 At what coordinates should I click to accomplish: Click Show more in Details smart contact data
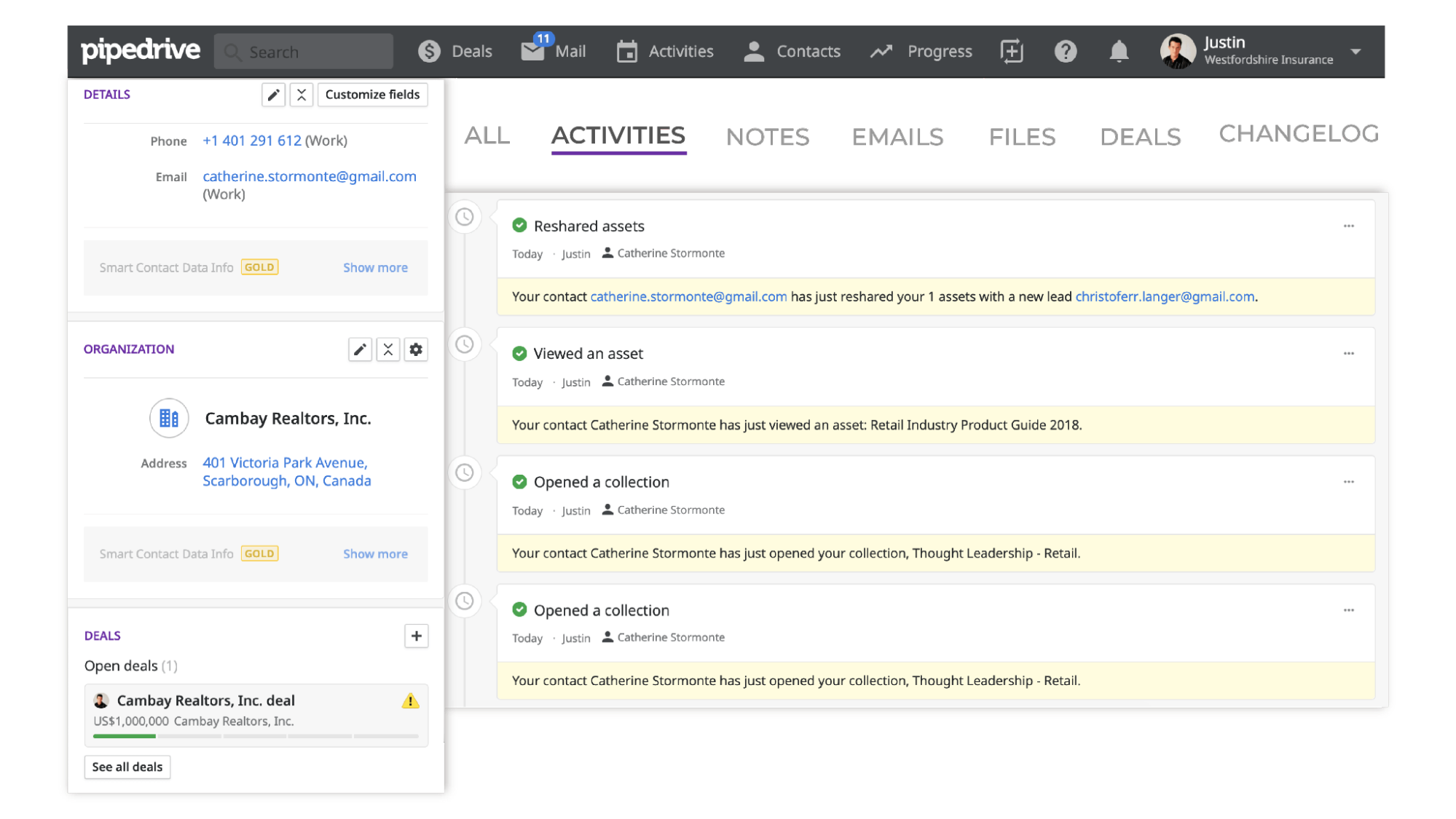tap(375, 268)
